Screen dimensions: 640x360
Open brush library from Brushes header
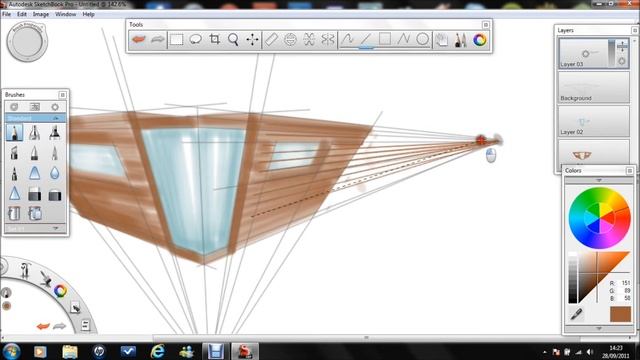pos(14,107)
